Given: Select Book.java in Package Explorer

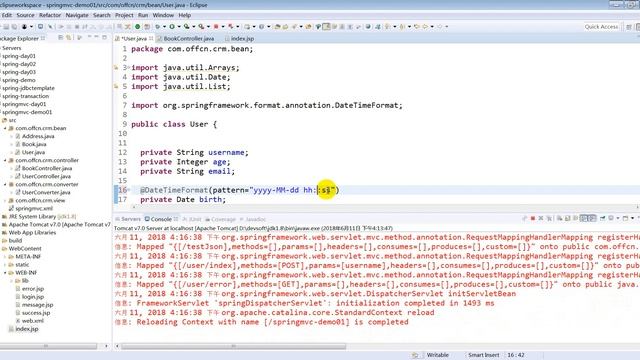Looking at the screenshot, I should (x=33, y=144).
